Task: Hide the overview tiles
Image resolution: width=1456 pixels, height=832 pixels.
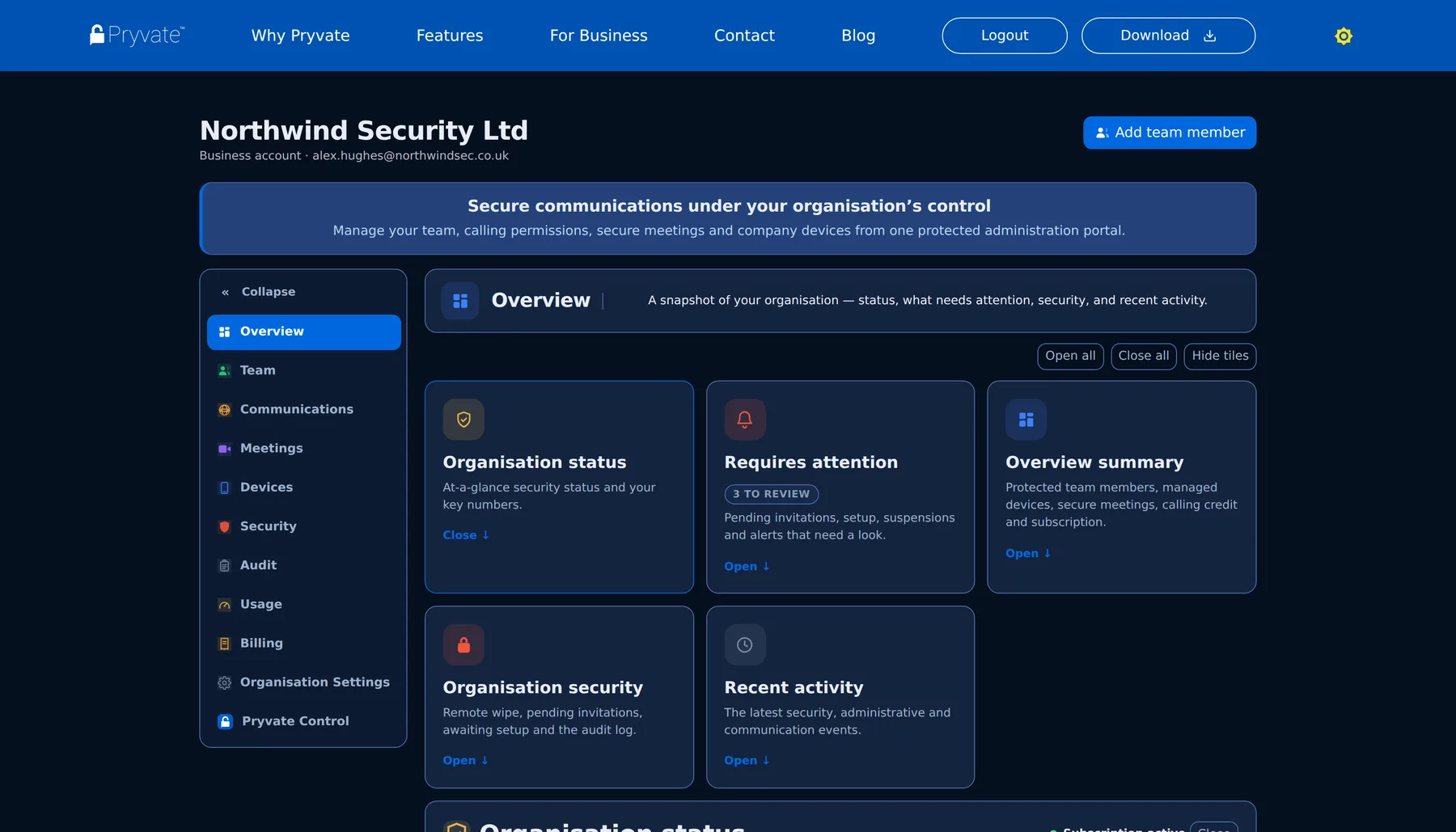Action: click(x=1220, y=357)
